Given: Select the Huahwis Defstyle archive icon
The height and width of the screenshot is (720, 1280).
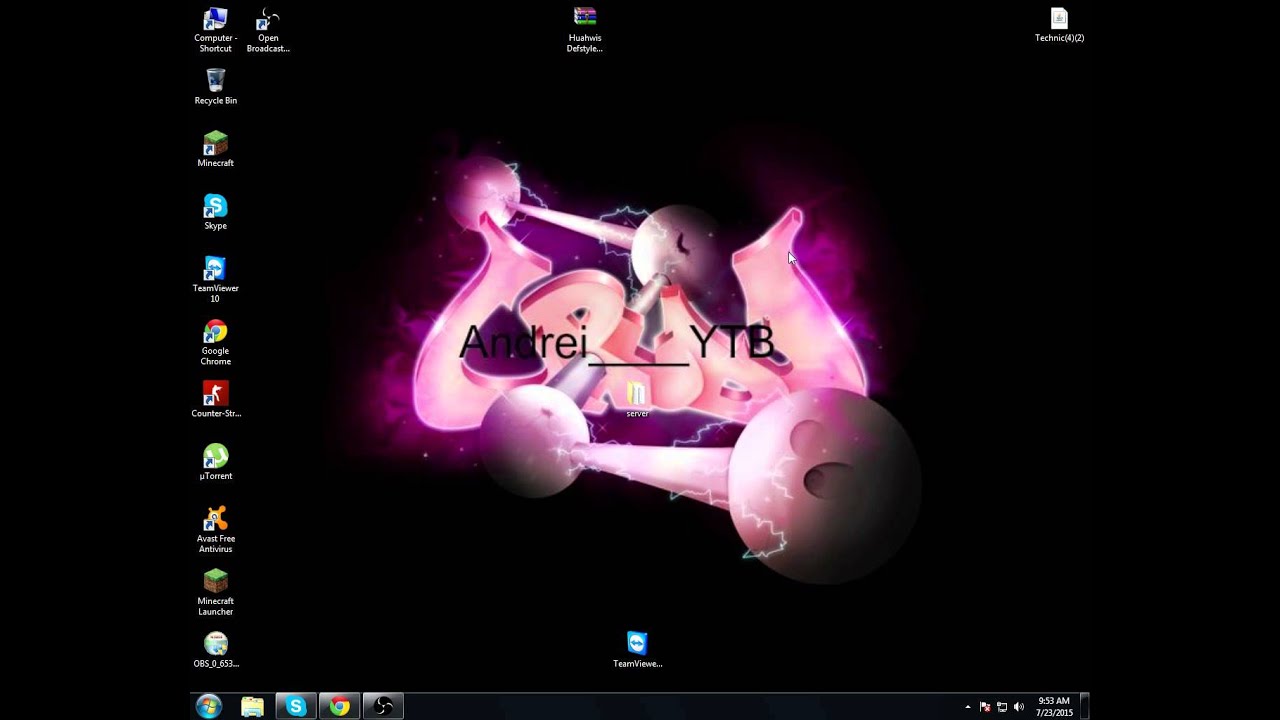Looking at the screenshot, I should click(585, 30).
